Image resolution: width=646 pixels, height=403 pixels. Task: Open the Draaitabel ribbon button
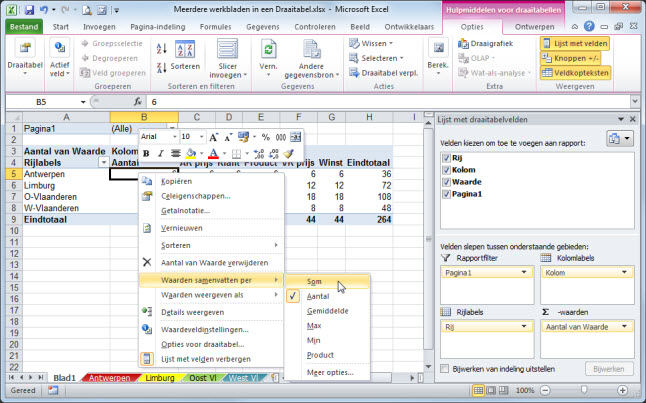click(25, 59)
